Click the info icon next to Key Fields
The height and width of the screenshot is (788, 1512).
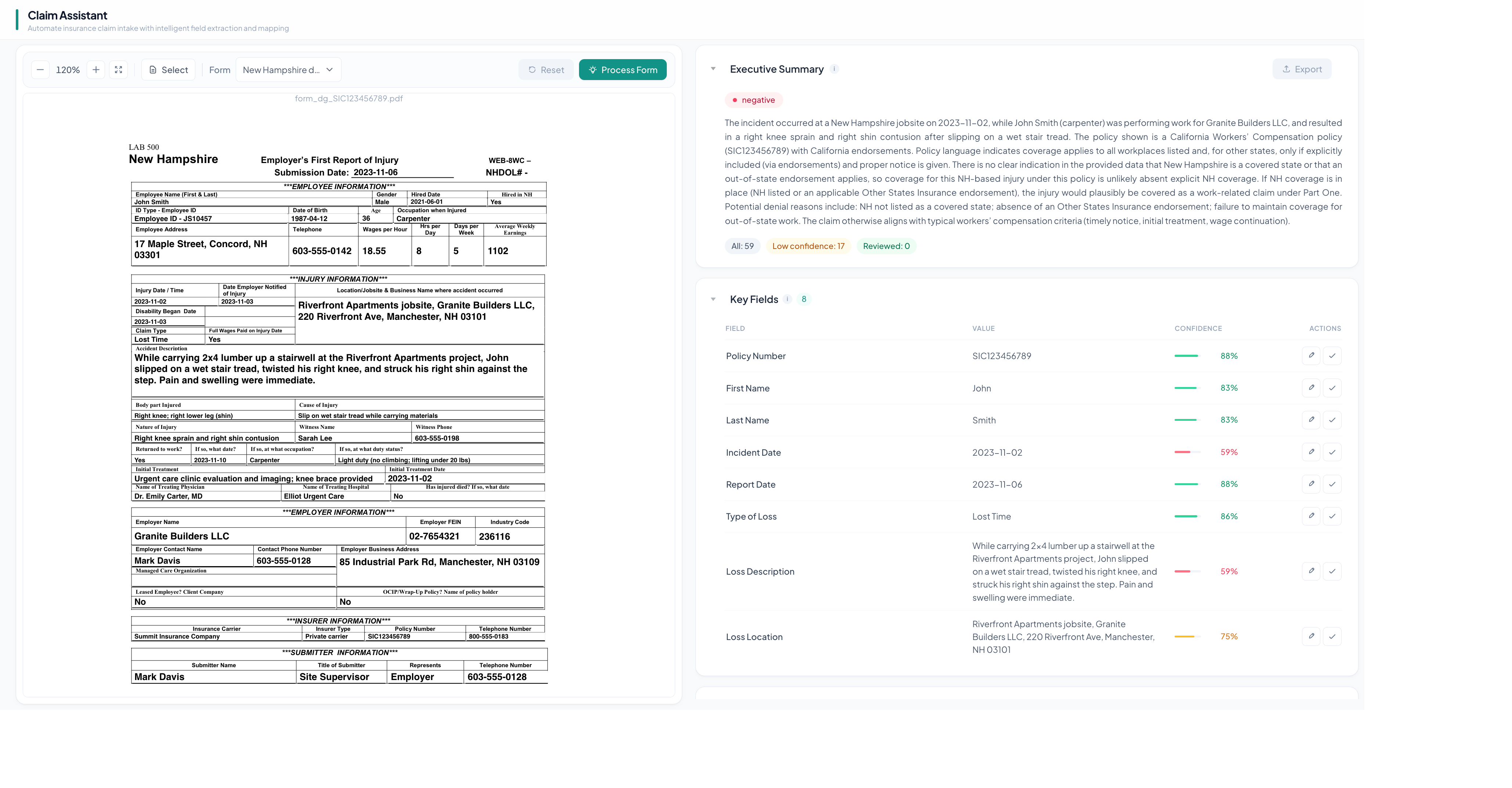[x=787, y=299]
